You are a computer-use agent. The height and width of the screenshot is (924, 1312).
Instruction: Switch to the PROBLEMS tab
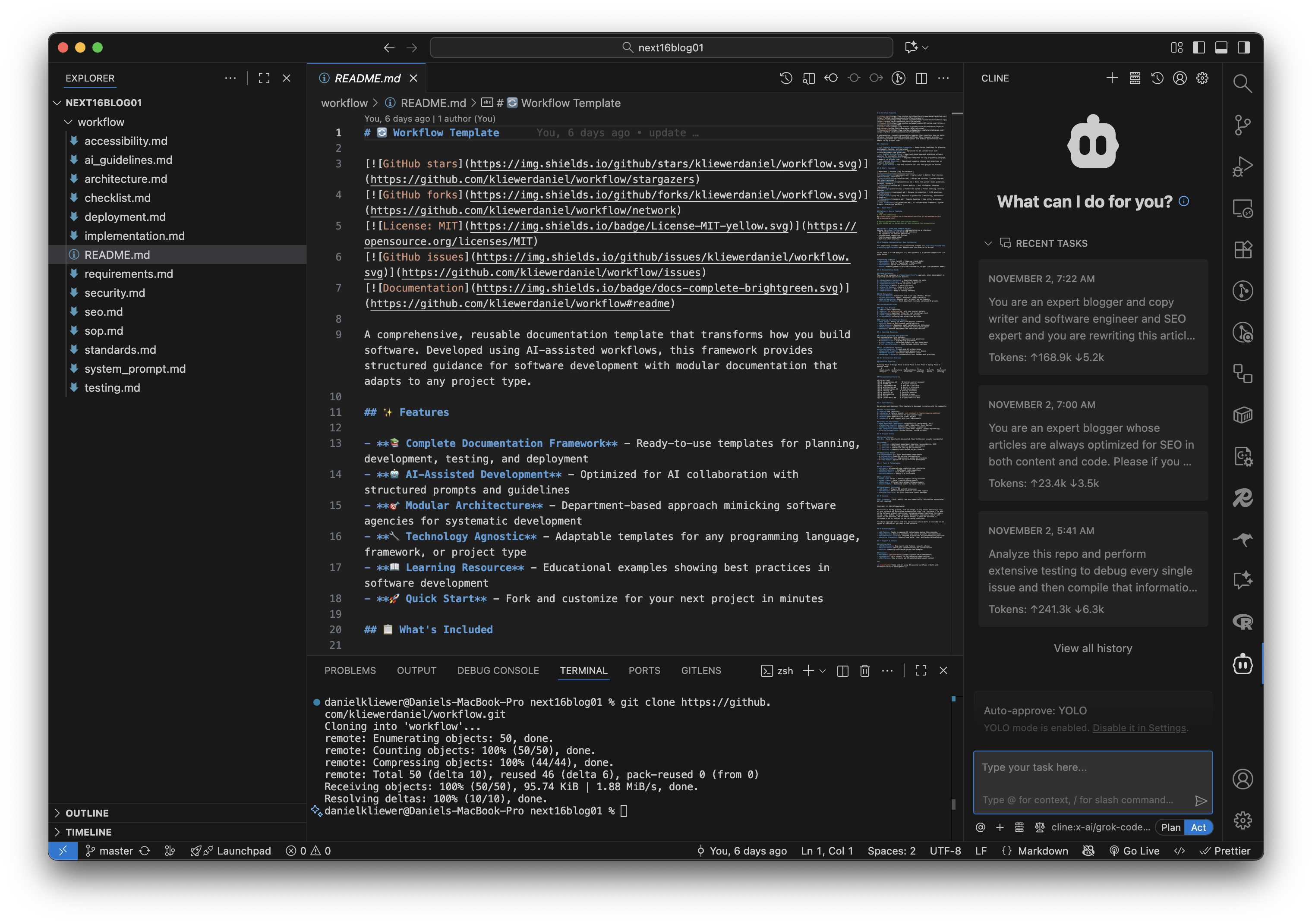pyautogui.click(x=350, y=670)
